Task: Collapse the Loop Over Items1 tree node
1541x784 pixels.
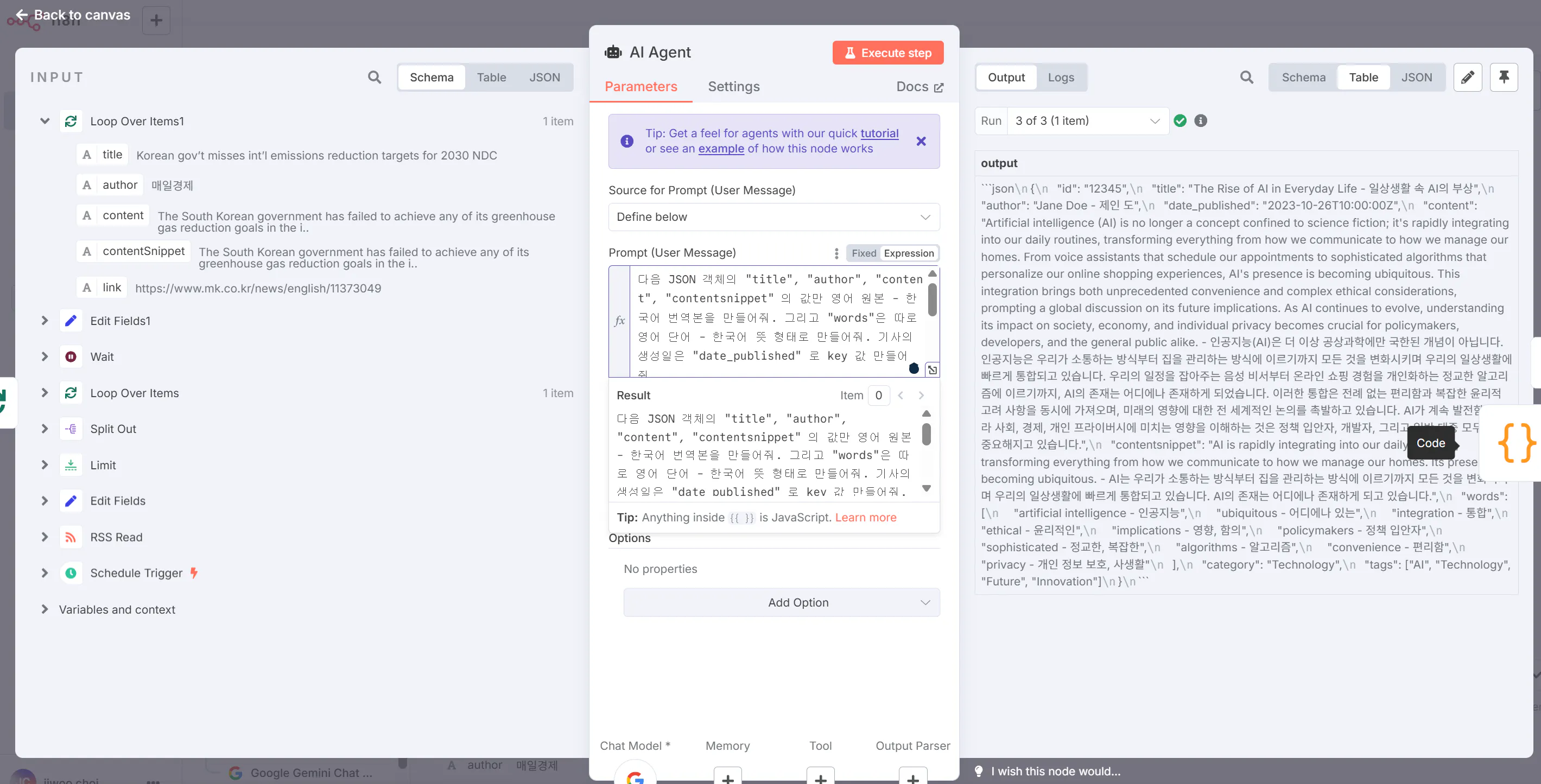Action: point(45,122)
